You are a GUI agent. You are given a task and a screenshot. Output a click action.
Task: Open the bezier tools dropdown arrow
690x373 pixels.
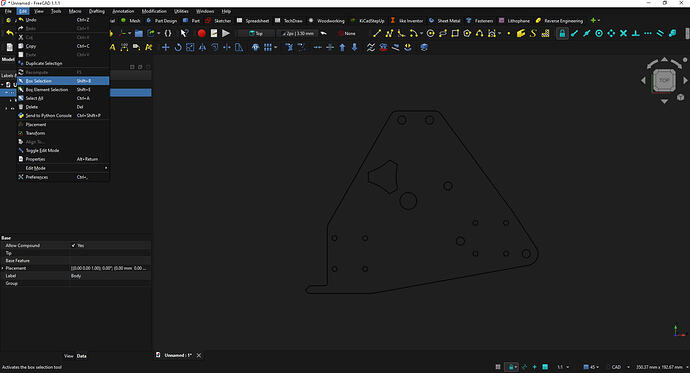(x=499, y=33)
